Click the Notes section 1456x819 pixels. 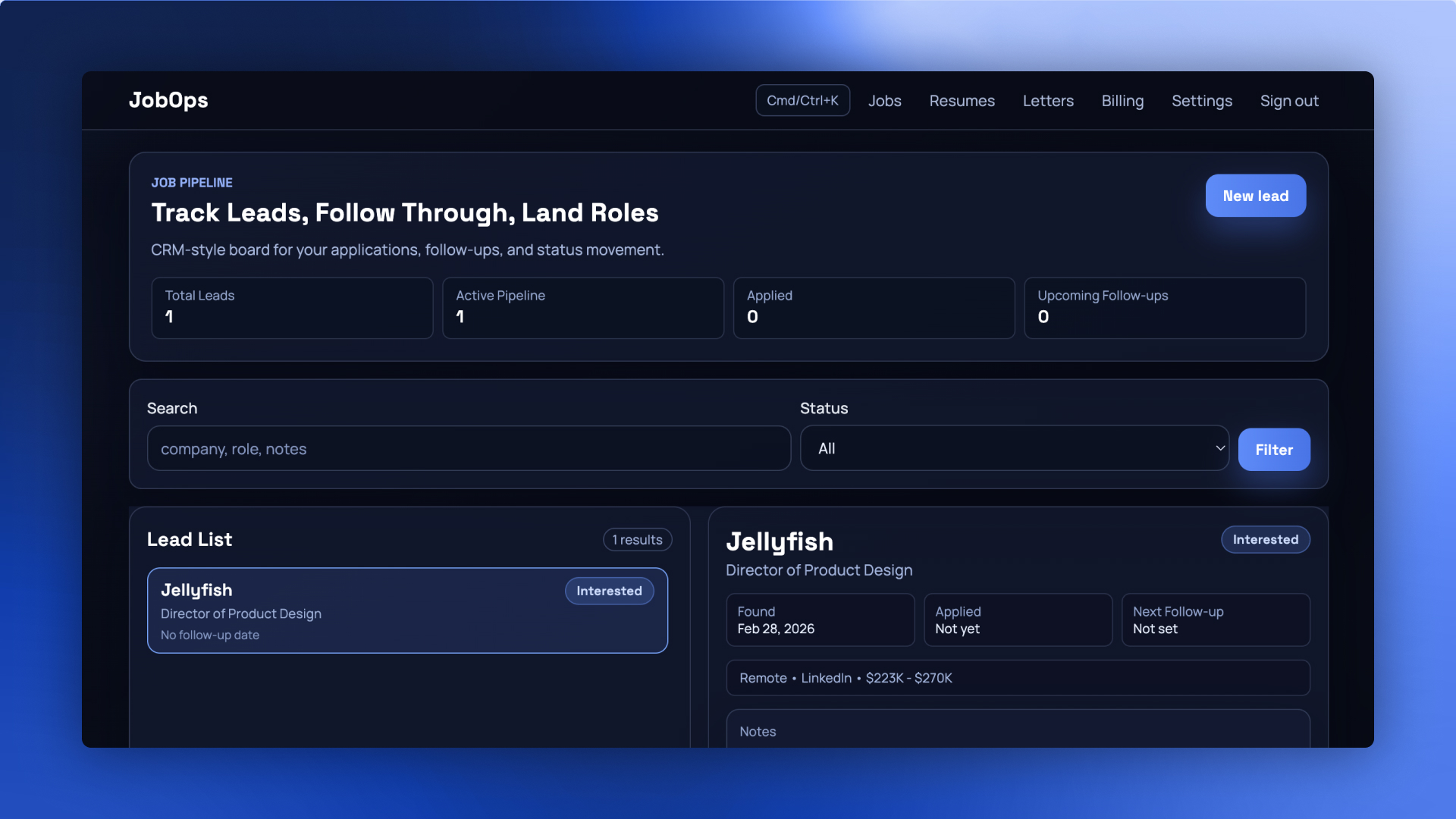1017,730
